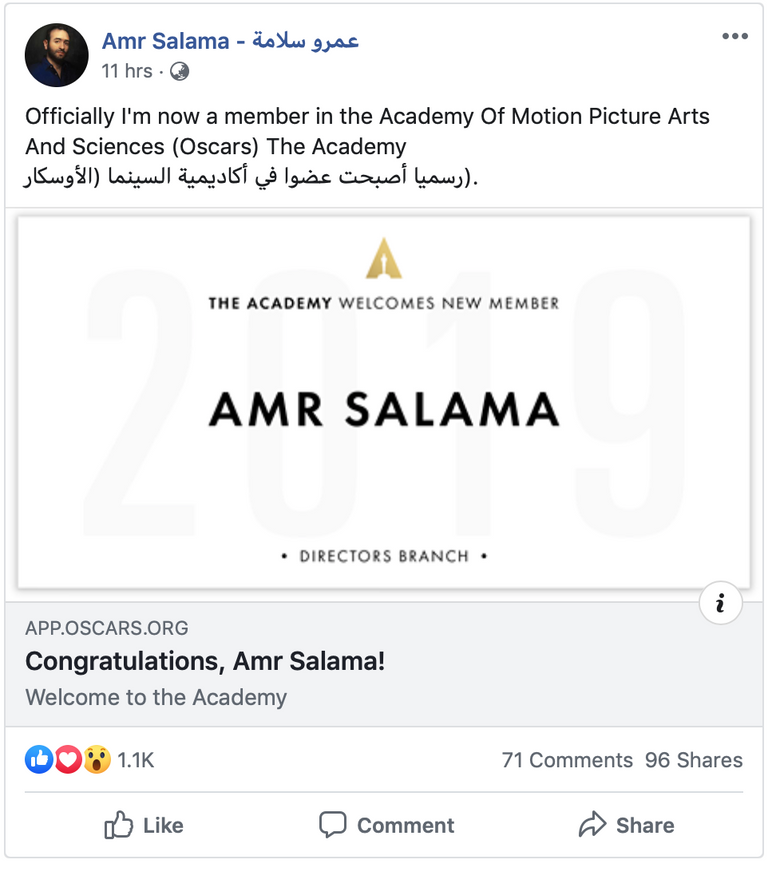Click the 96 Shares counter

click(693, 760)
